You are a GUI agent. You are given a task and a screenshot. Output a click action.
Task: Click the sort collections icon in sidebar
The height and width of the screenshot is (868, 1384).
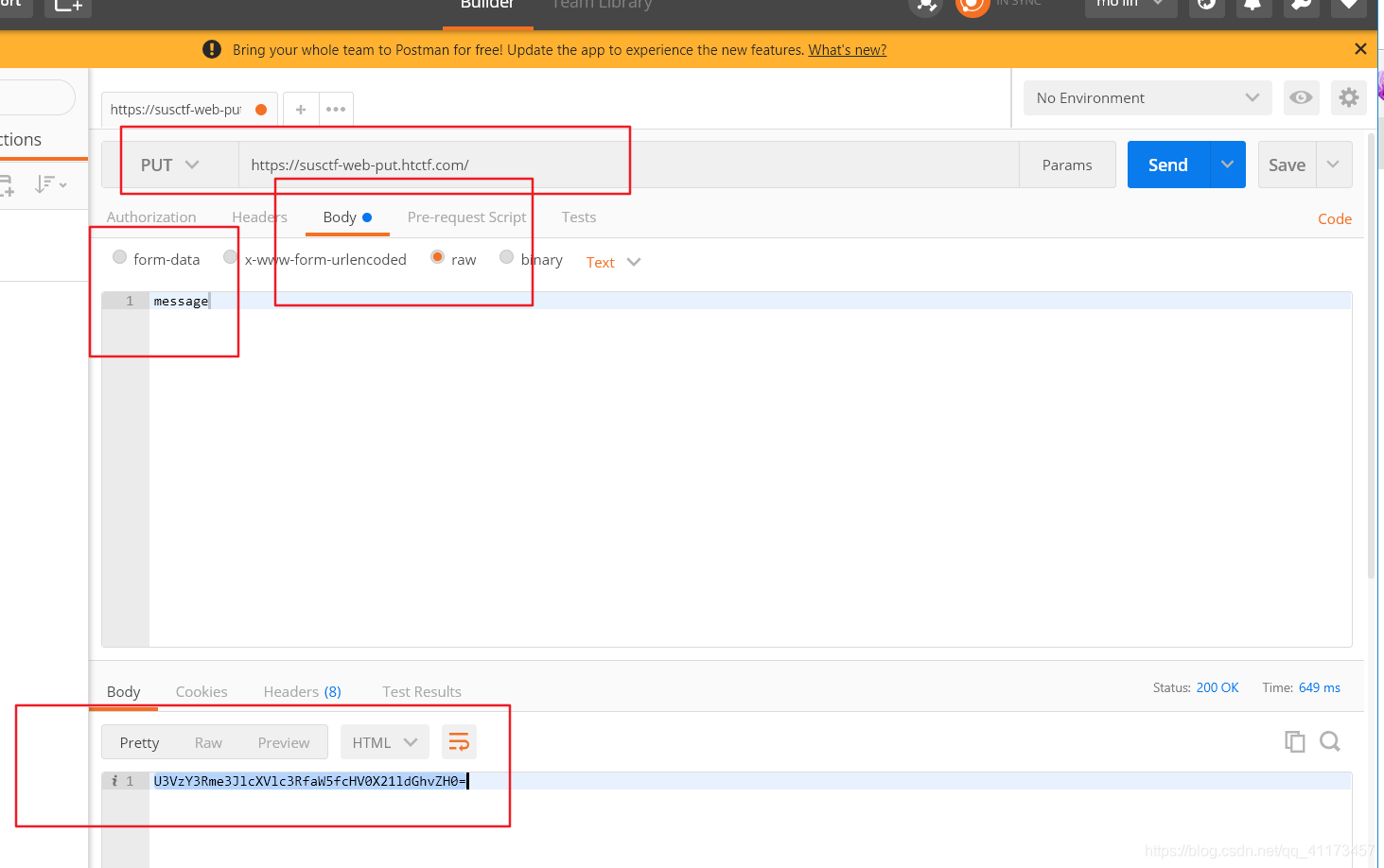point(50,184)
